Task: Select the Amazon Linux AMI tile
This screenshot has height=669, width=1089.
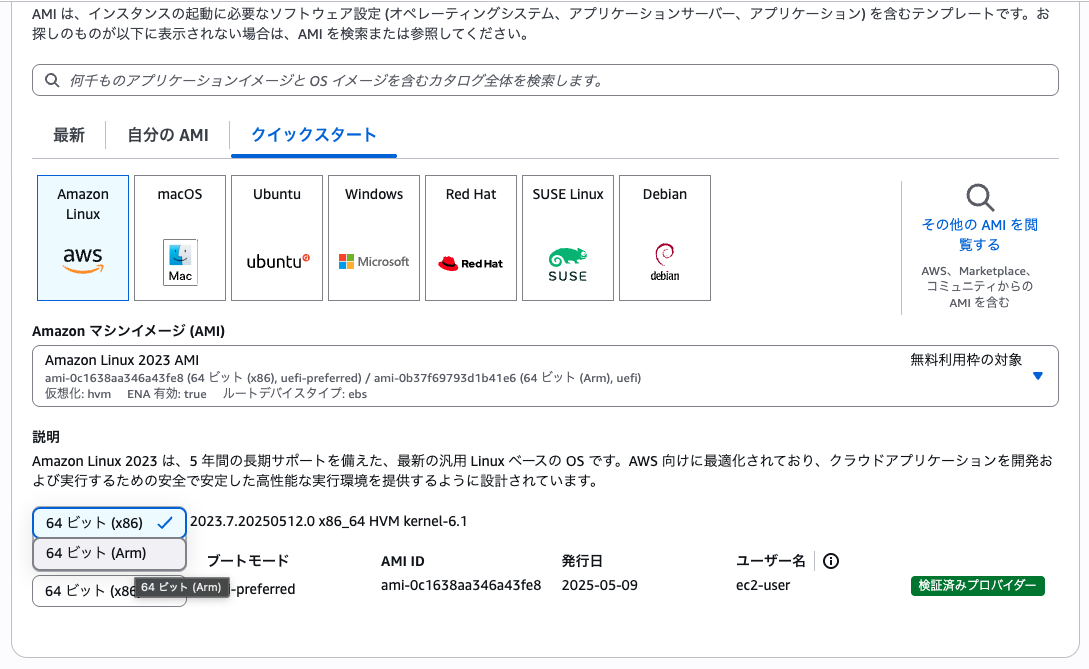Action: [x=82, y=237]
